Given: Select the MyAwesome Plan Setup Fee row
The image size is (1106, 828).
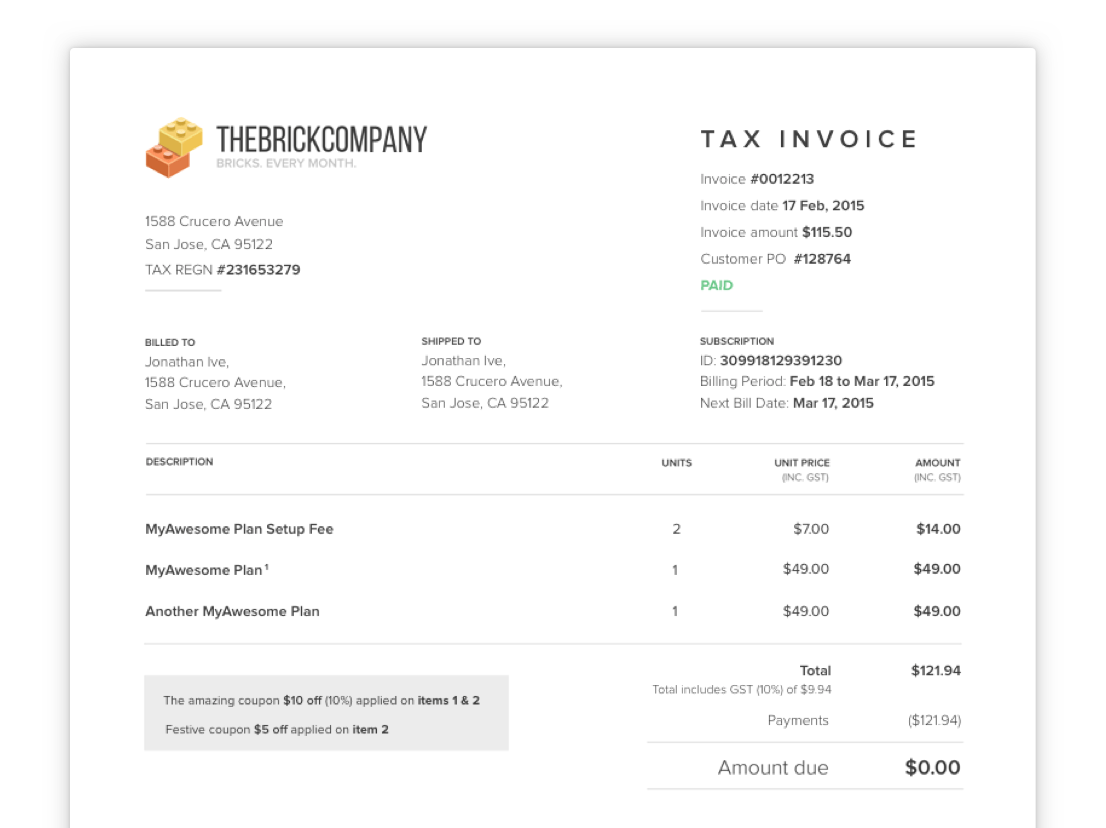Looking at the screenshot, I should [x=239, y=529].
